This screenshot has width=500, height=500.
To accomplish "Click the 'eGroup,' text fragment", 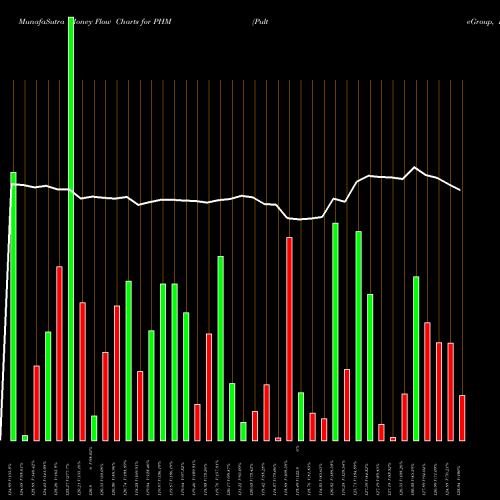I will pos(480,22).
